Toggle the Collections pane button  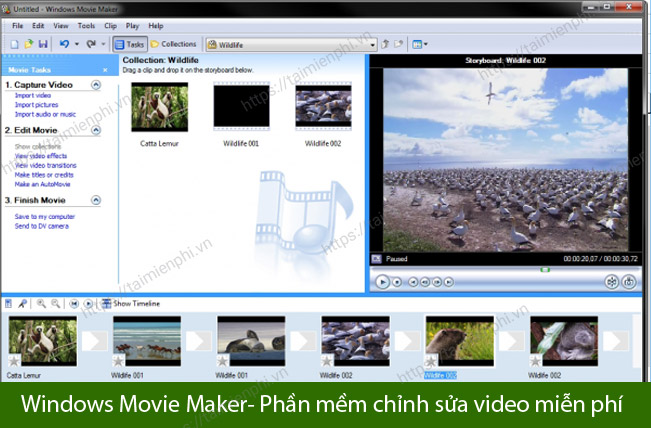click(x=173, y=44)
